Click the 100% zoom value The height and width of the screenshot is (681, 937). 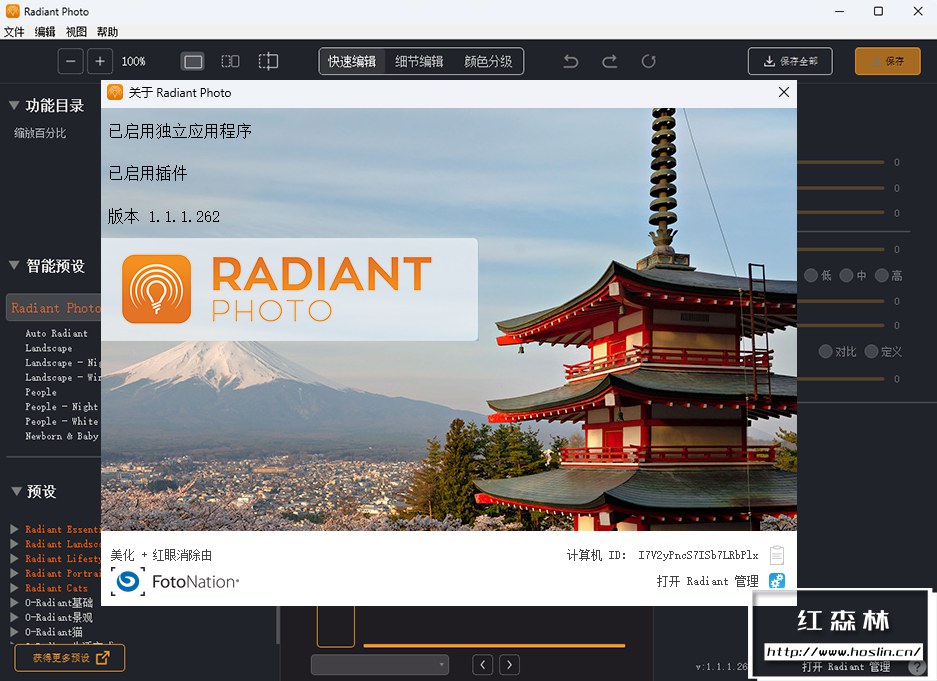[133, 62]
